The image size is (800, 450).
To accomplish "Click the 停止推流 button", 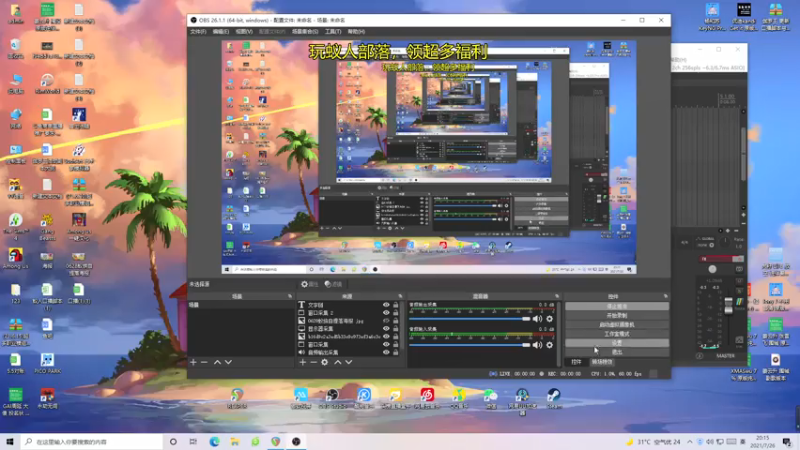I will click(617, 306).
